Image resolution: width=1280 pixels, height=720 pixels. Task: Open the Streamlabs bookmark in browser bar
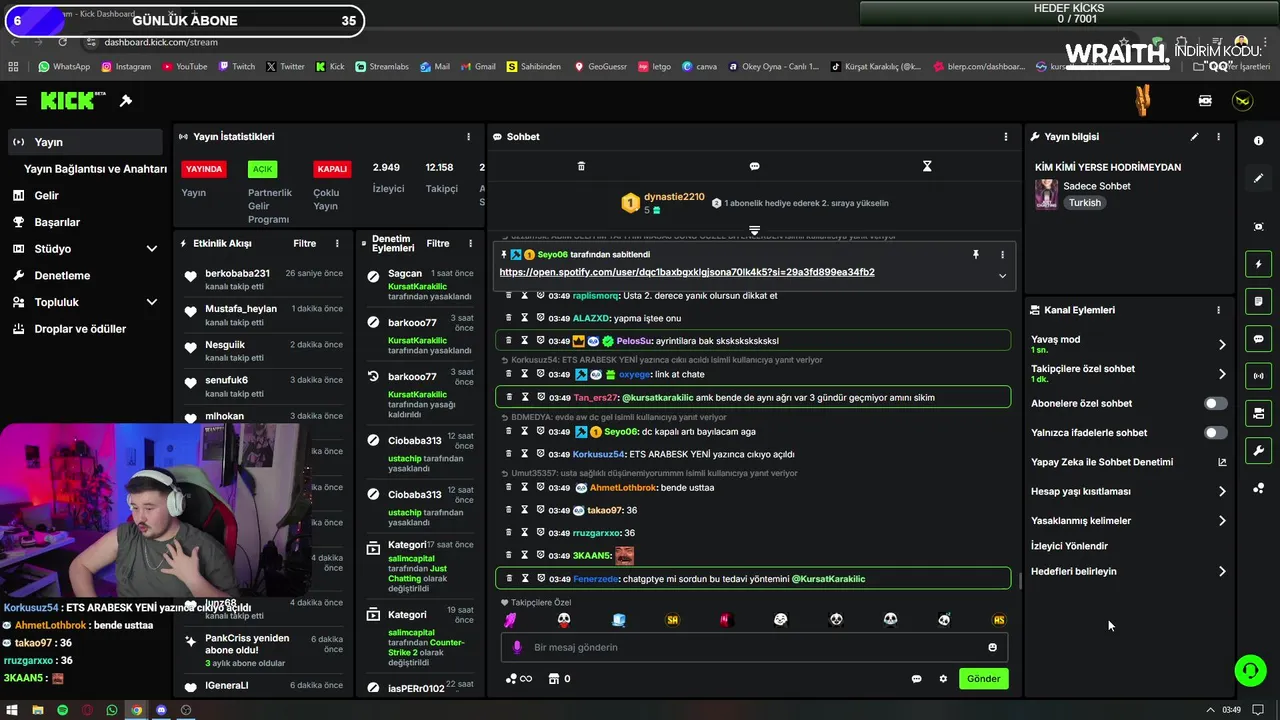[382, 67]
